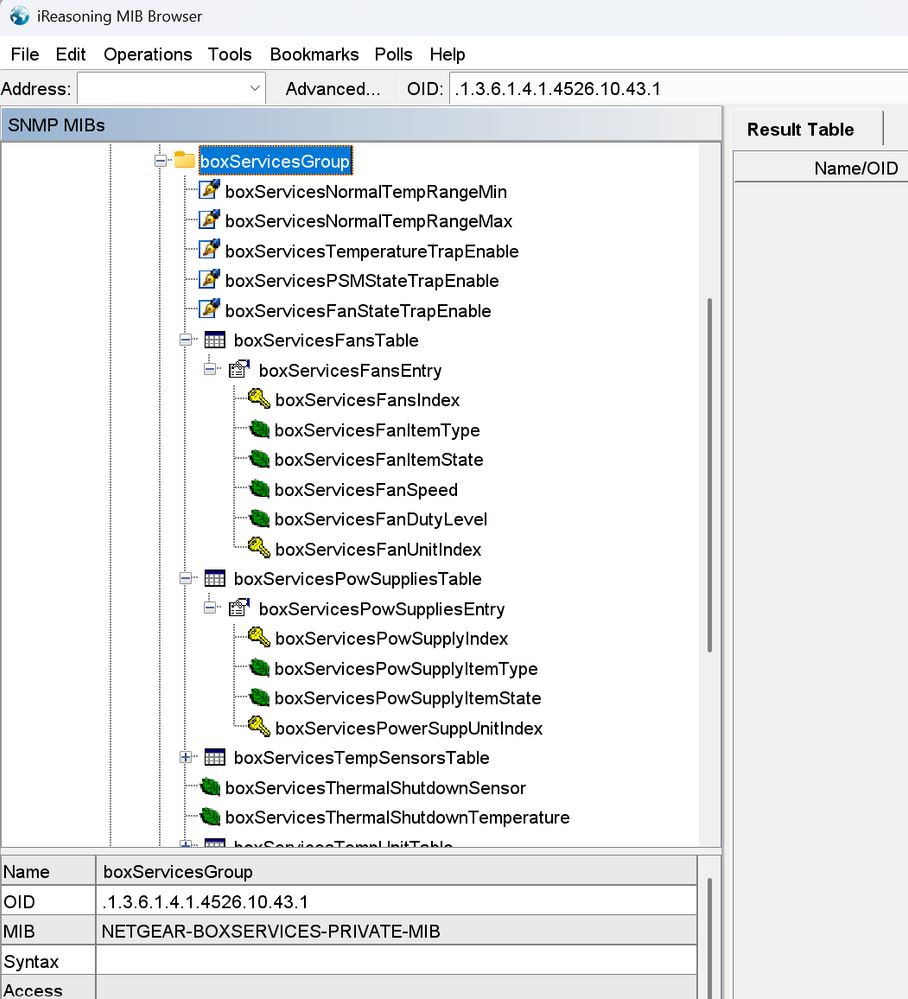Collapse the boxServicesGroup tree node
The image size is (908, 999).
click(x=161, y=161)
